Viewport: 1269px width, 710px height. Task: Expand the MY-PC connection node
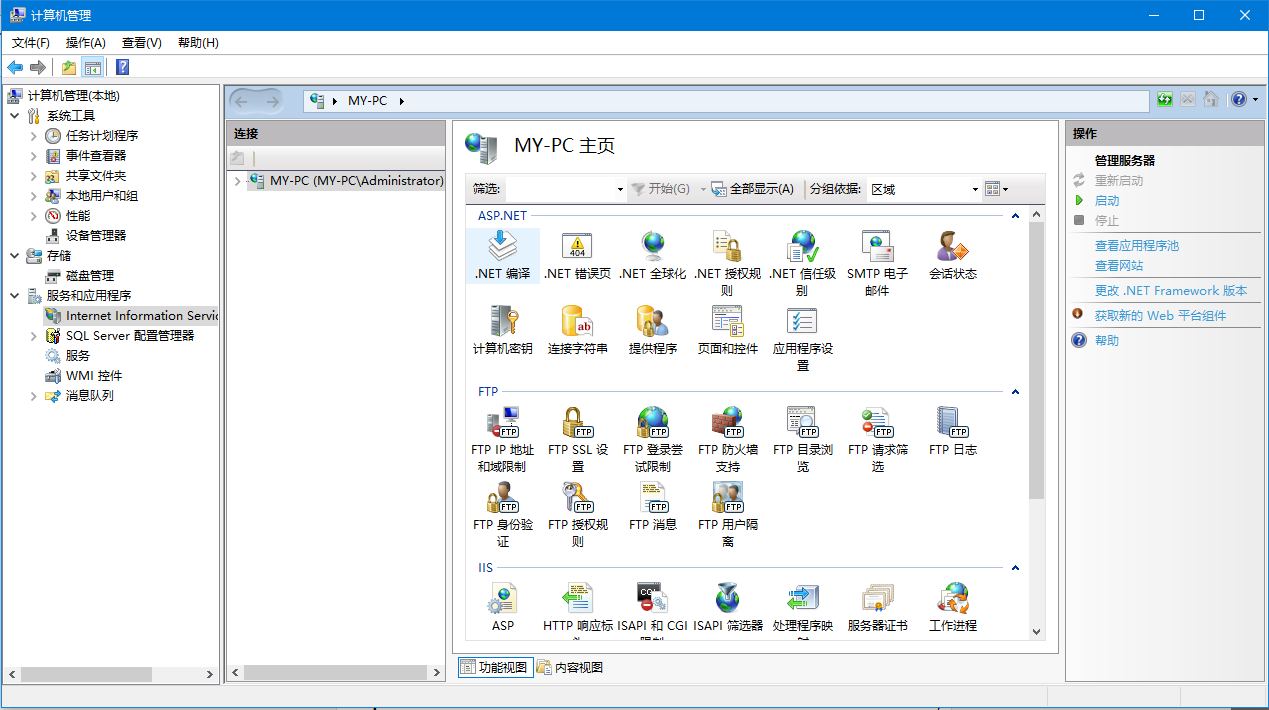tap(237, 181)
